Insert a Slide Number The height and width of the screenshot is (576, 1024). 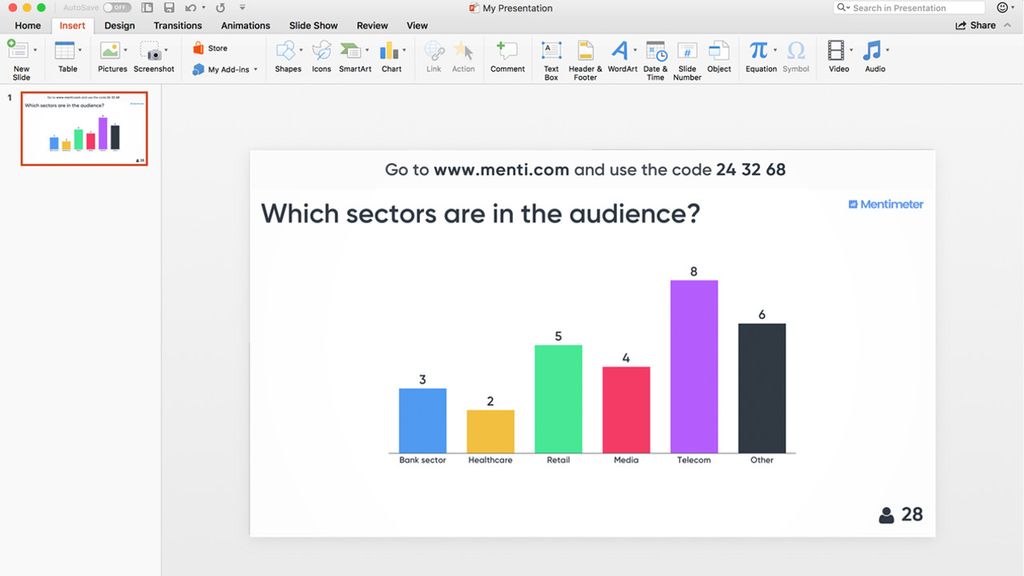coord(687,57)
